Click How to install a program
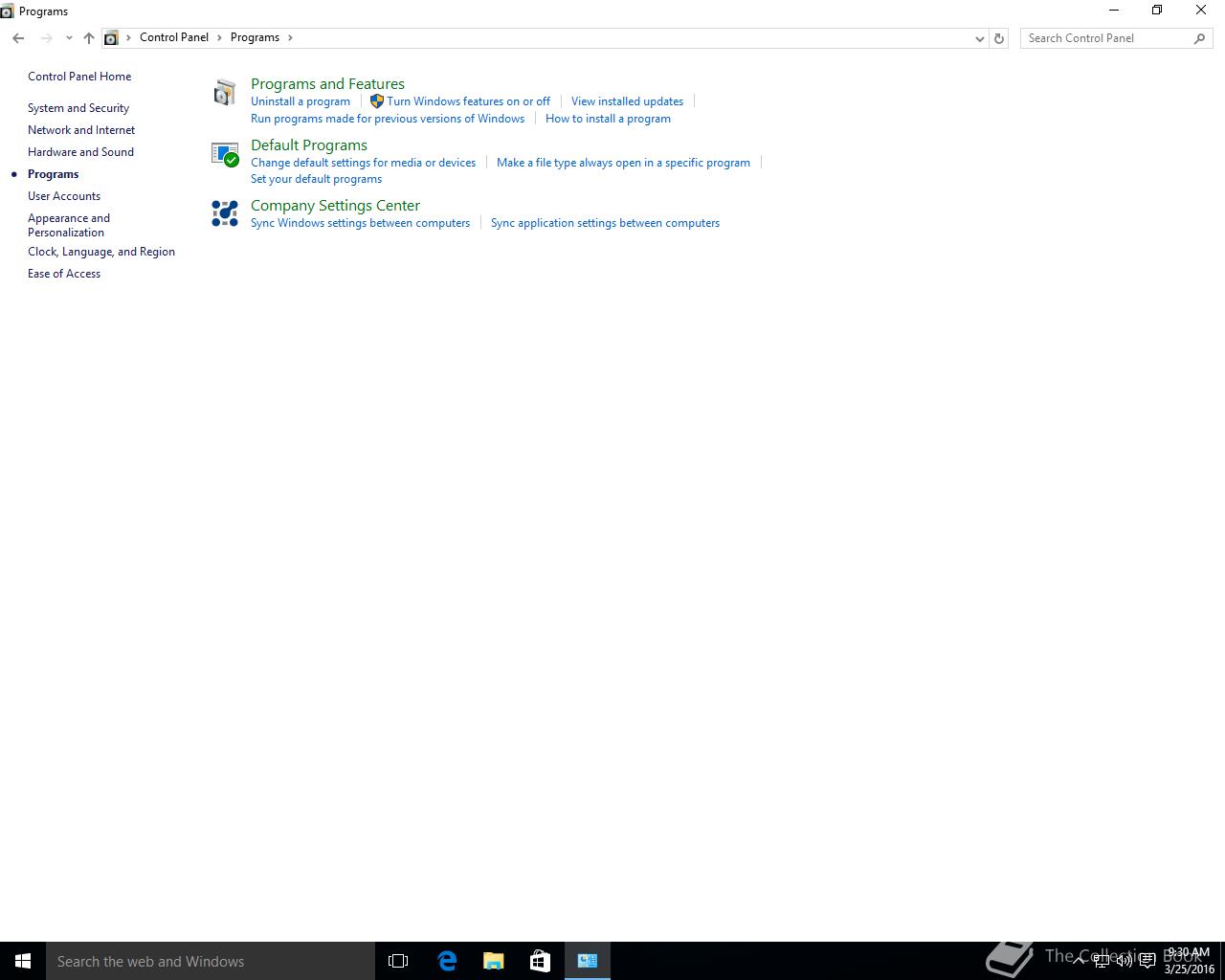This screenshot has height=980, width=1225. tap(608, 119)
